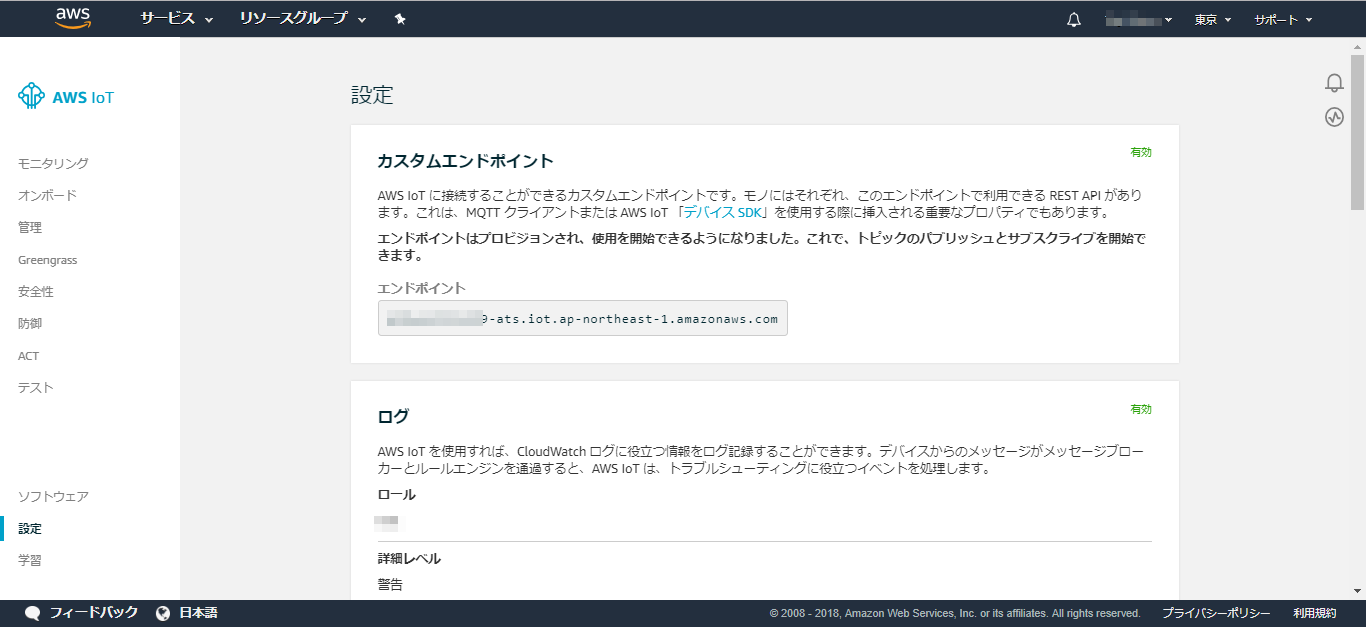Open the account name dropdown

1139,19
